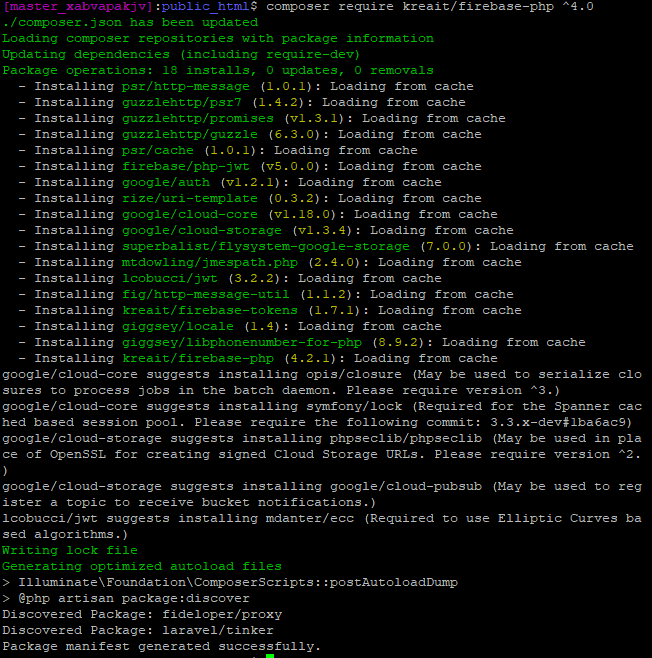
Task: Click package name 'guzzlehttp/guzzle'
Action: (190, 134)
